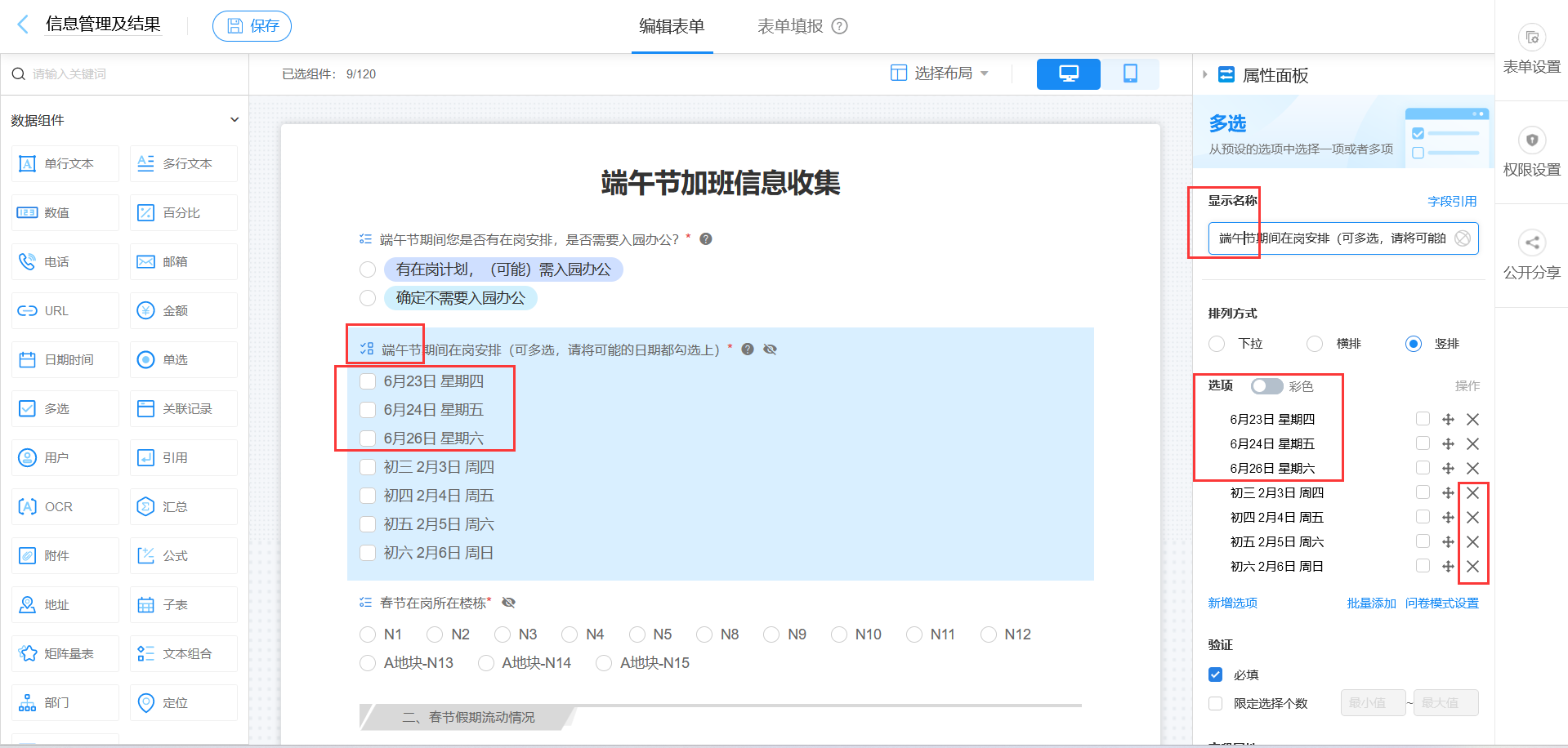The image size is (1568, 748).
Task: Stay on the 编辑表单 tab
Action: click(x=672, y=26)
